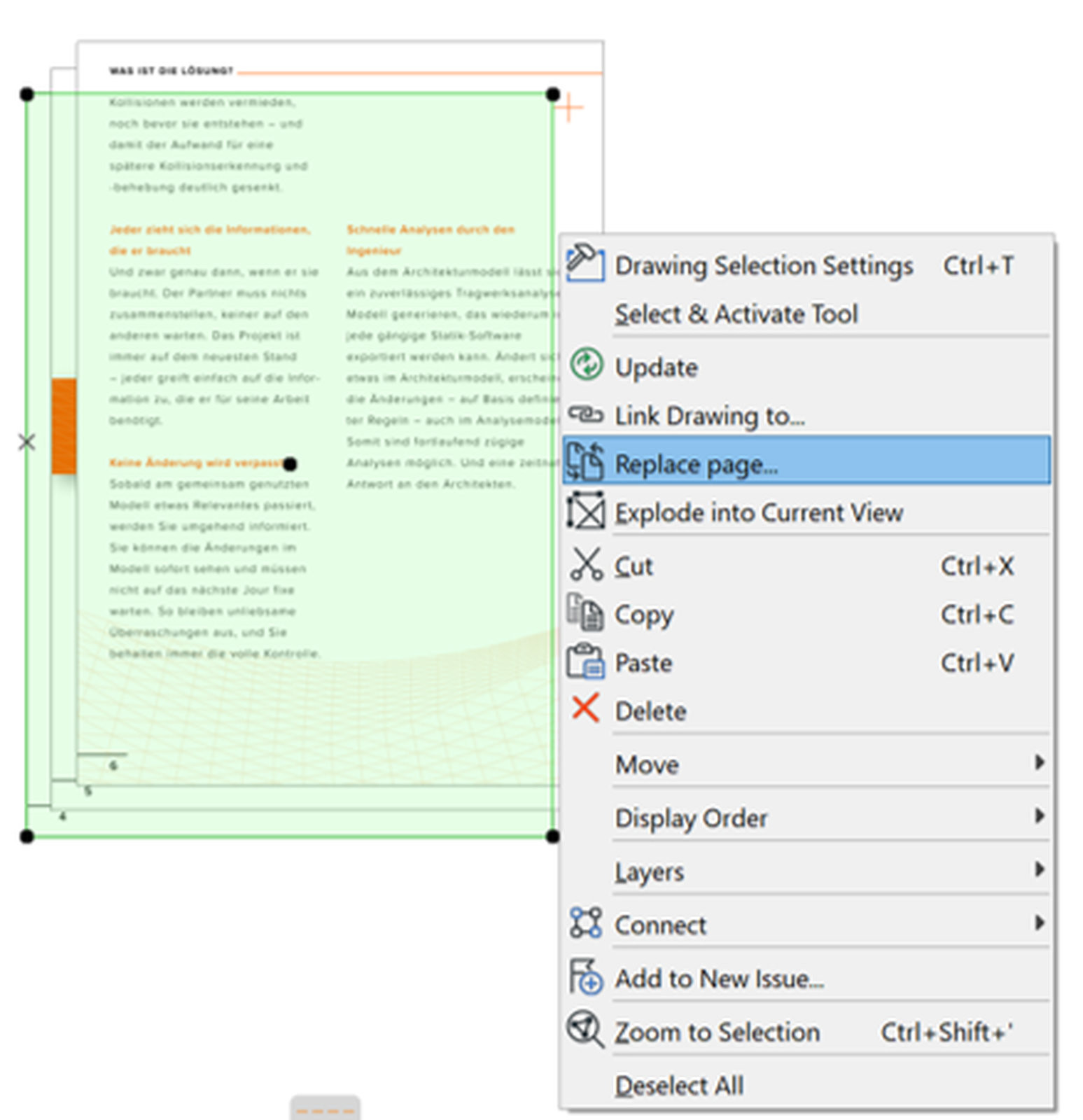Click the Explode into Current View icon
The width and height of the screenshot is (1083, 1120).
[x=585, y=511]
